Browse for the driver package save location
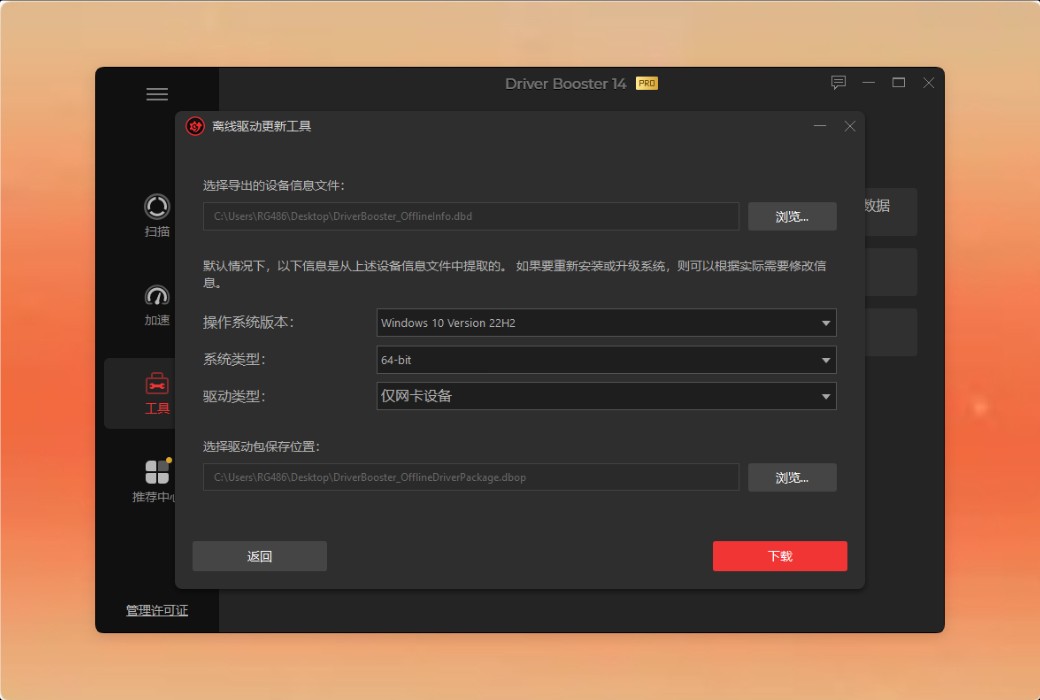 click(792, 478)
